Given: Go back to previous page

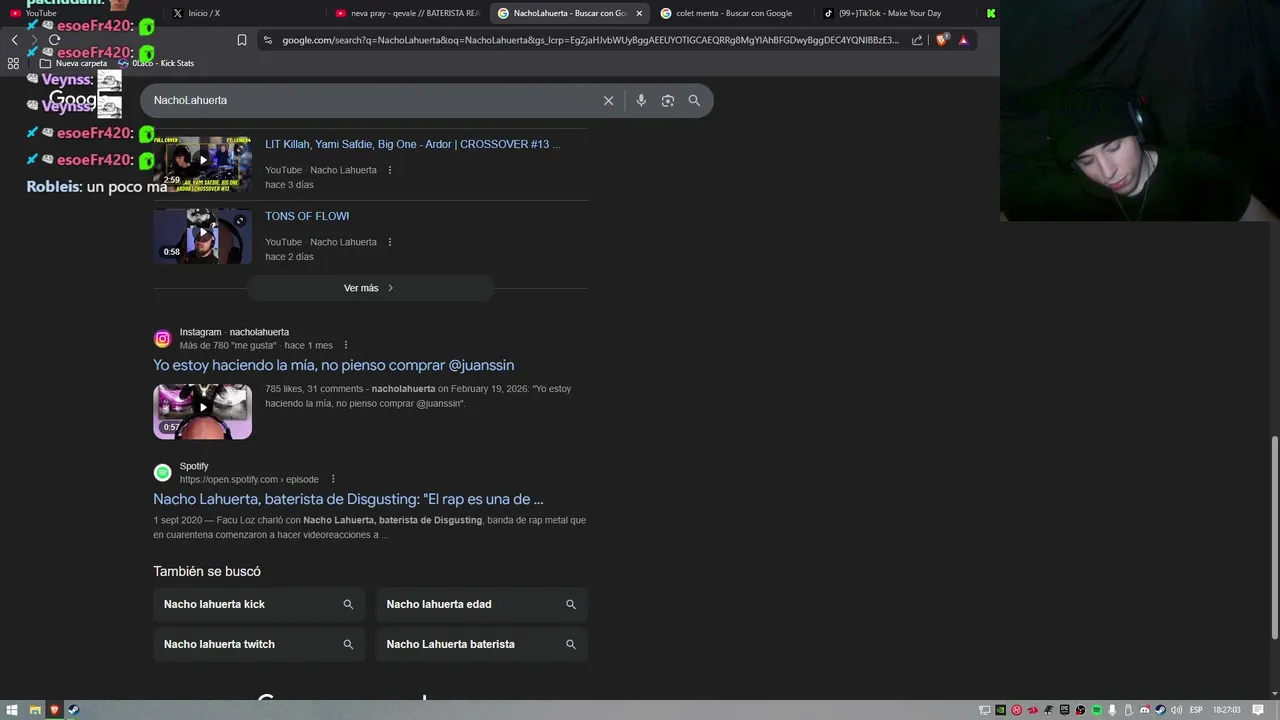Looking at the screenshot, I should [x=14, y=40].
